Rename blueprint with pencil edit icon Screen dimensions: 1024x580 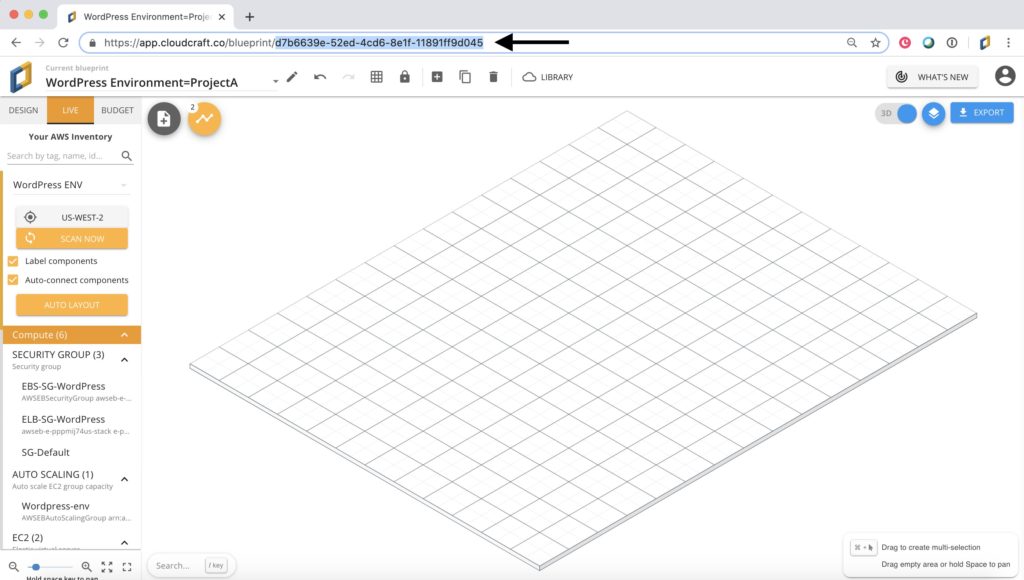click(292, 77)
